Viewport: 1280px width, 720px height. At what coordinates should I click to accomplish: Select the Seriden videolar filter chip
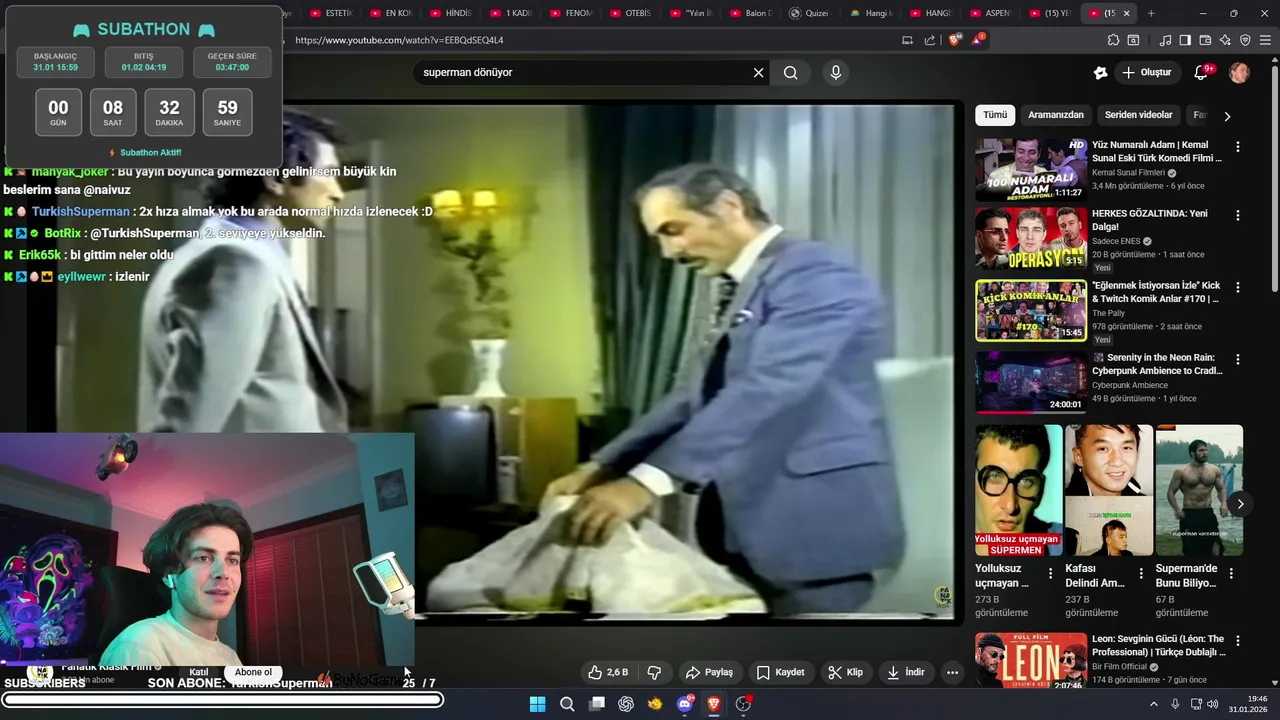1139,115
